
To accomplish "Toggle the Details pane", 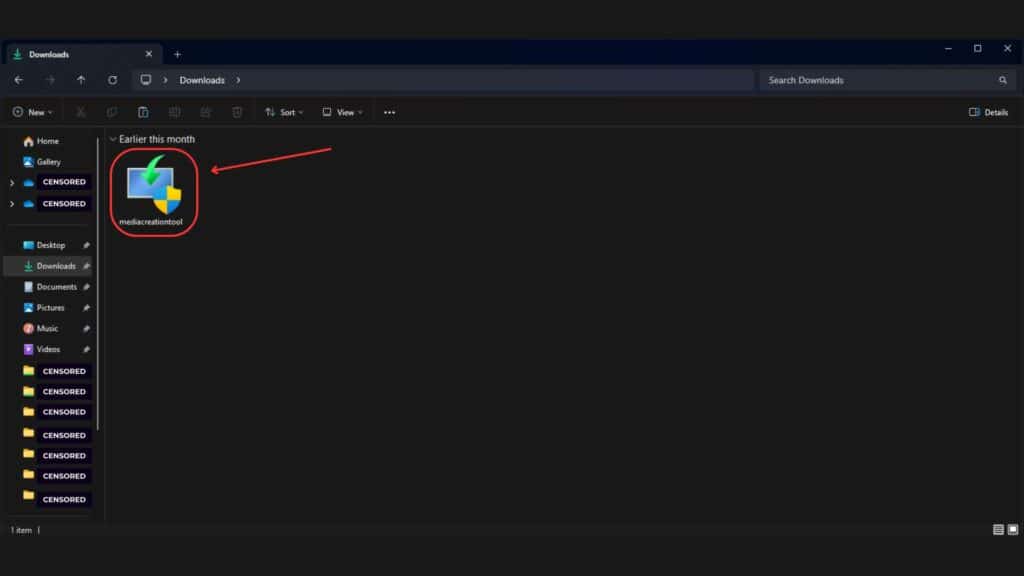I will click(988, 112).
